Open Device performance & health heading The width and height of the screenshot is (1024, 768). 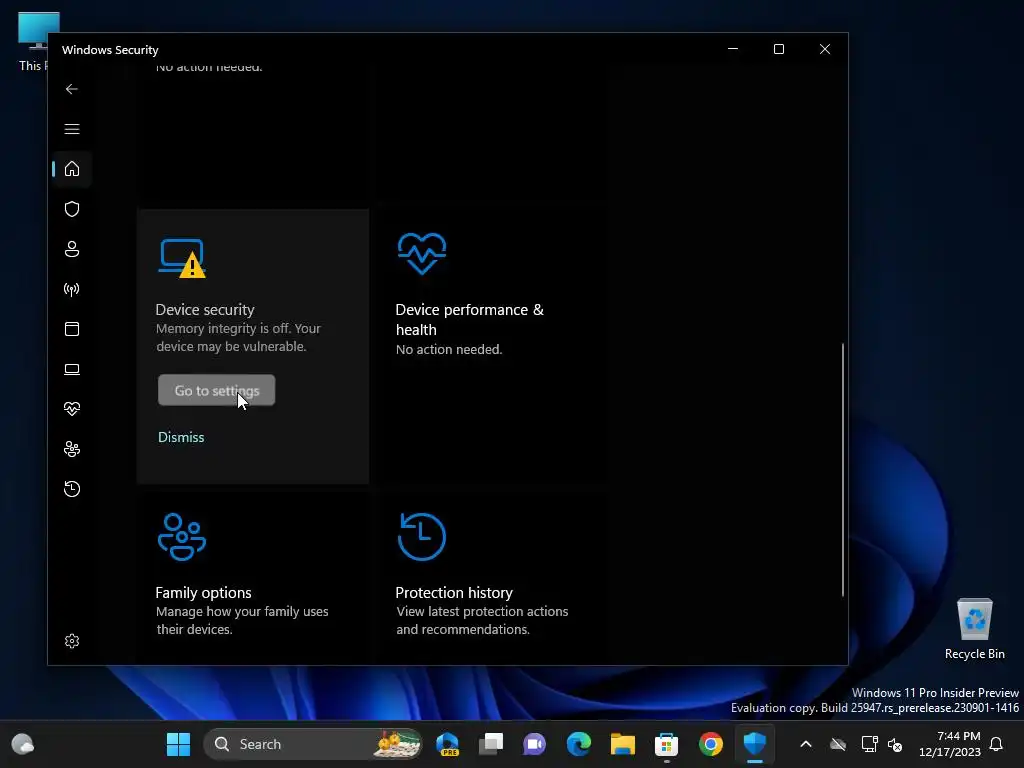point(470,319)
